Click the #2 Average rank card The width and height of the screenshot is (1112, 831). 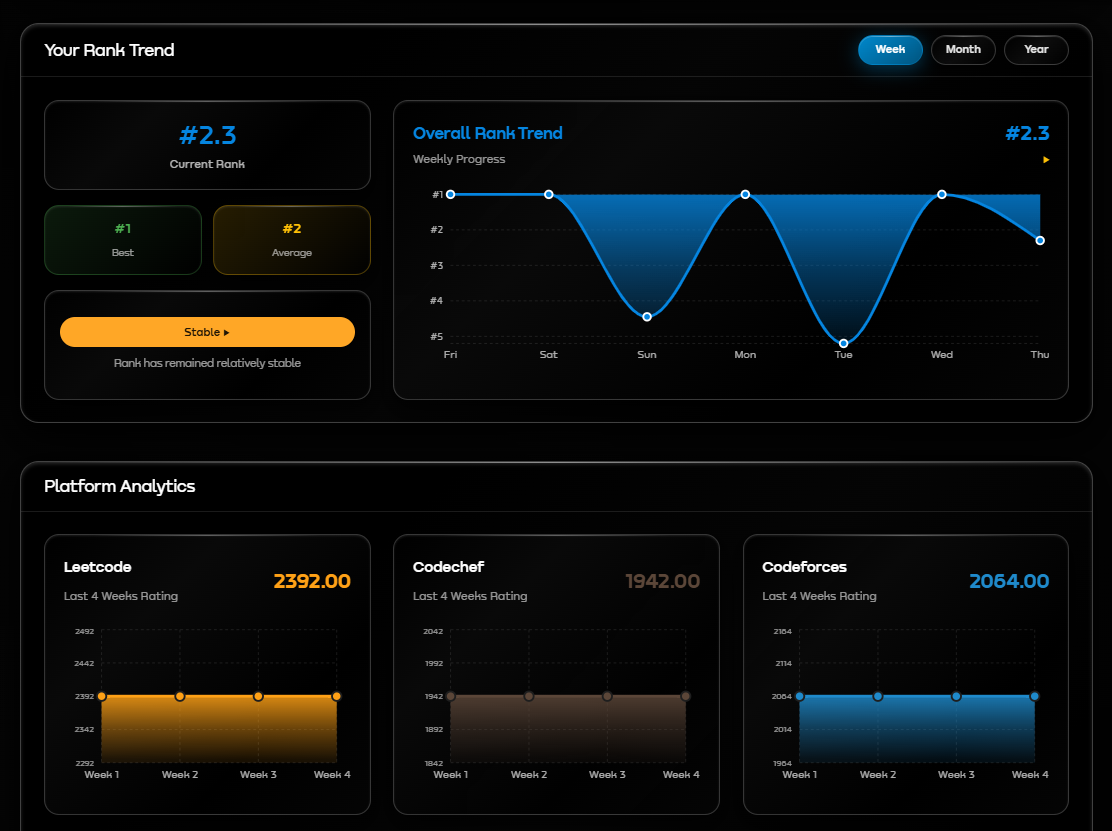coord(291,240)
